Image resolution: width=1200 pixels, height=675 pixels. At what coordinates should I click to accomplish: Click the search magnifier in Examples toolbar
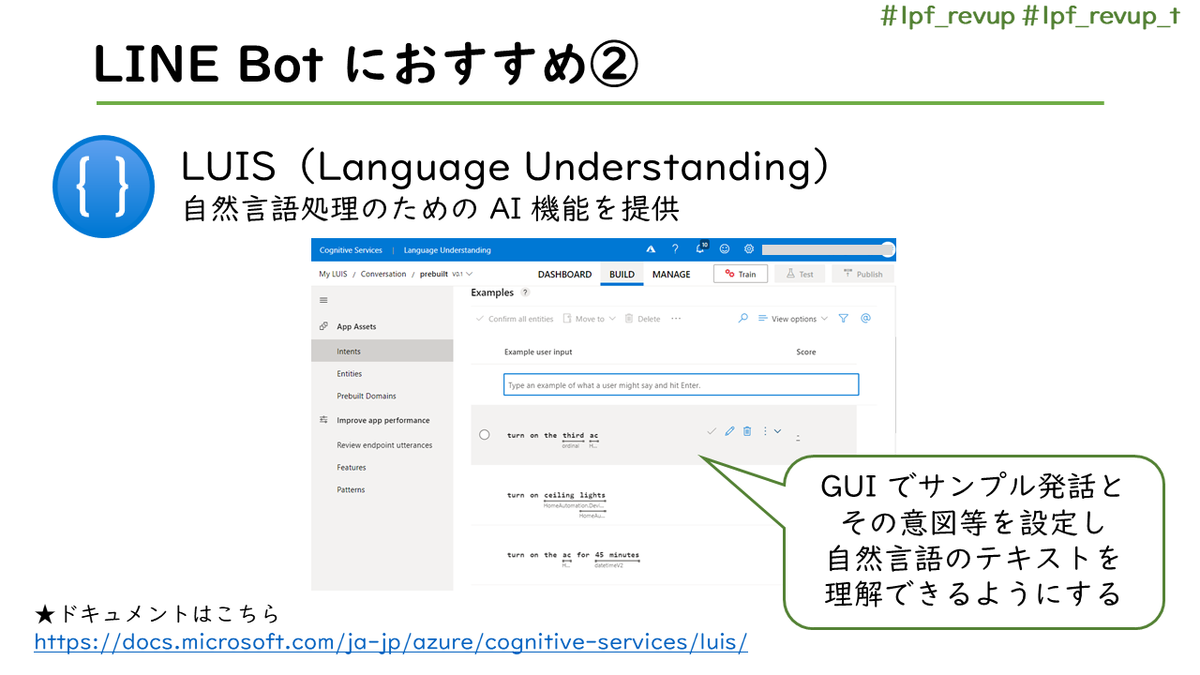(743, 318)
